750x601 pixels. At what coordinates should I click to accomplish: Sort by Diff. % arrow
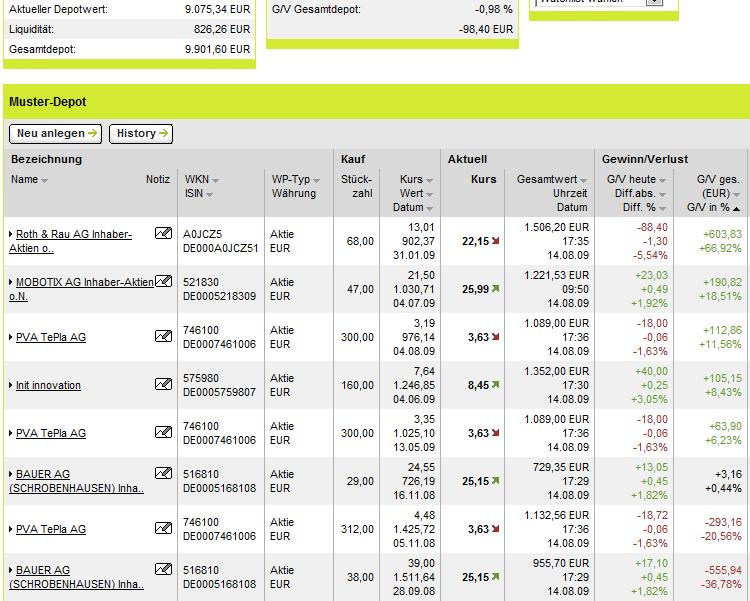[662, 208]
